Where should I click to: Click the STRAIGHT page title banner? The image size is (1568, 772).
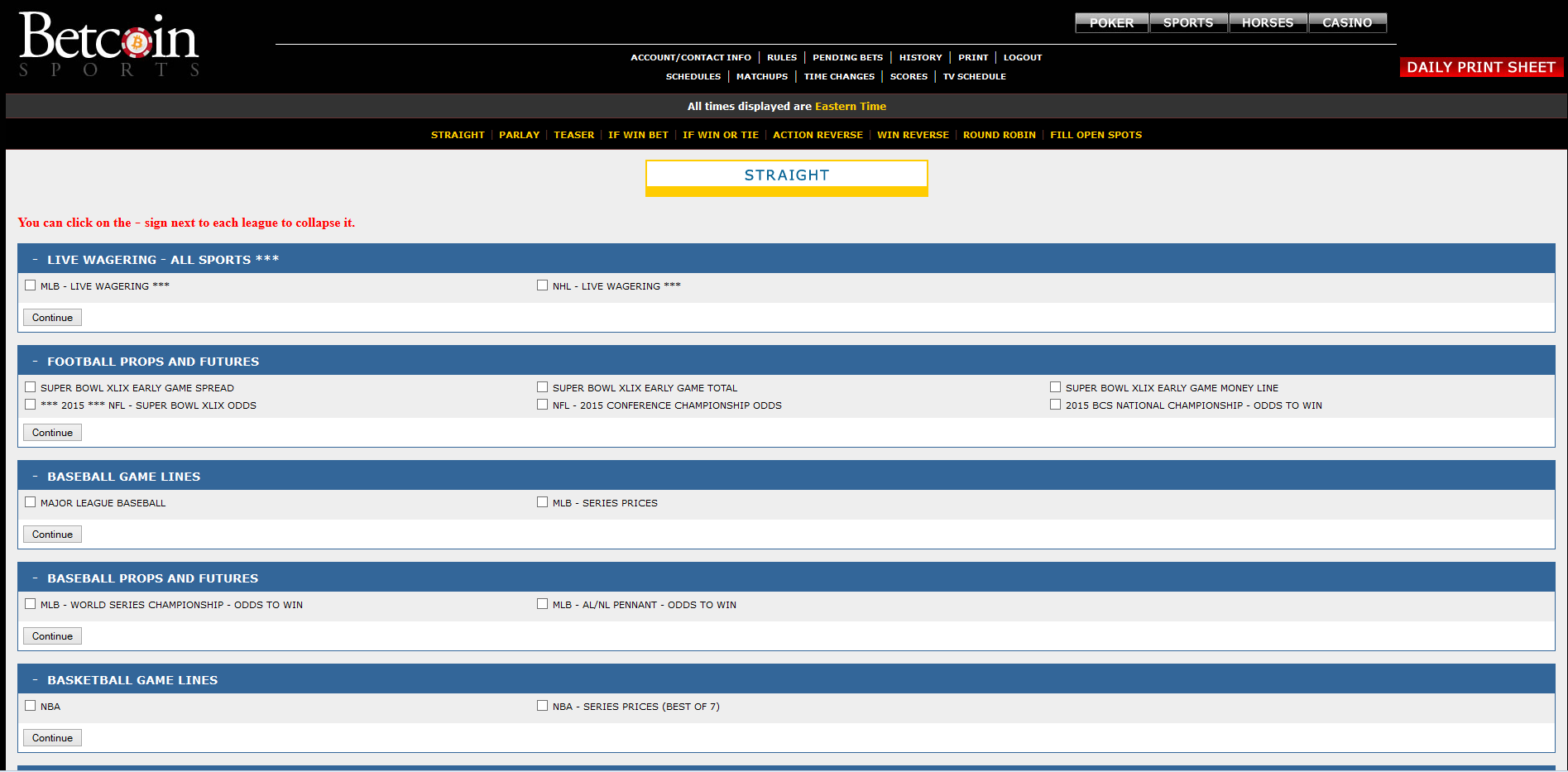pyautogui.click(x=786, y=178)
